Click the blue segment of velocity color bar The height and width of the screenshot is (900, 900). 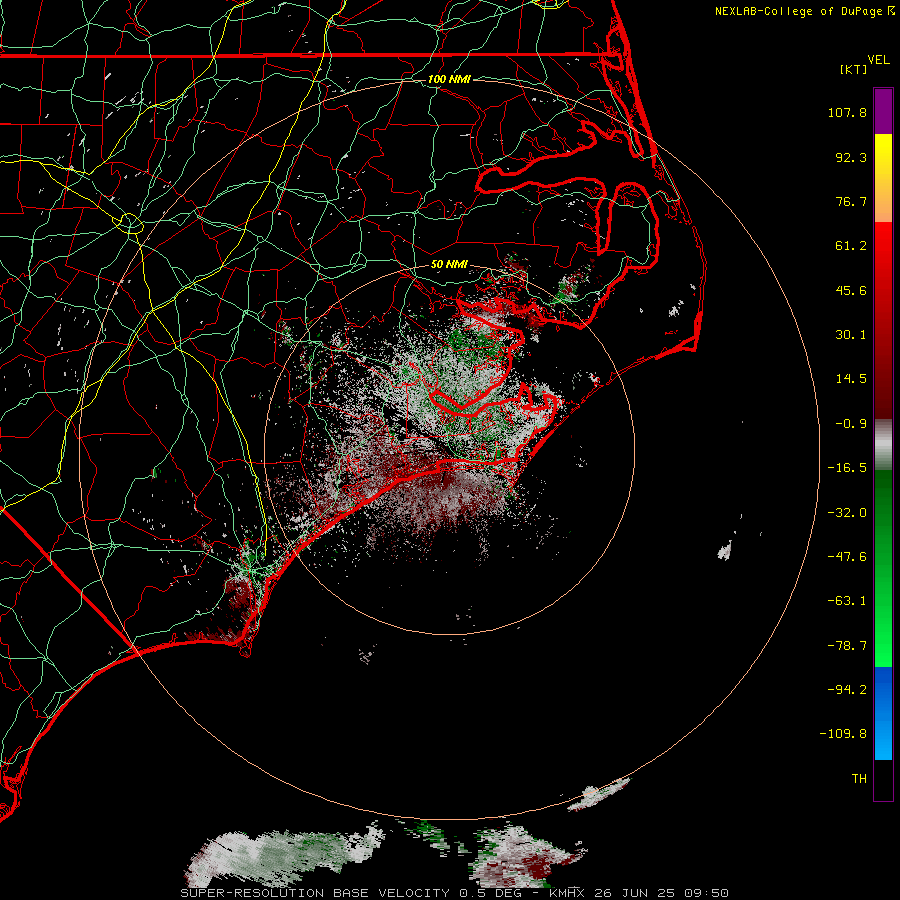coord(883,713)
